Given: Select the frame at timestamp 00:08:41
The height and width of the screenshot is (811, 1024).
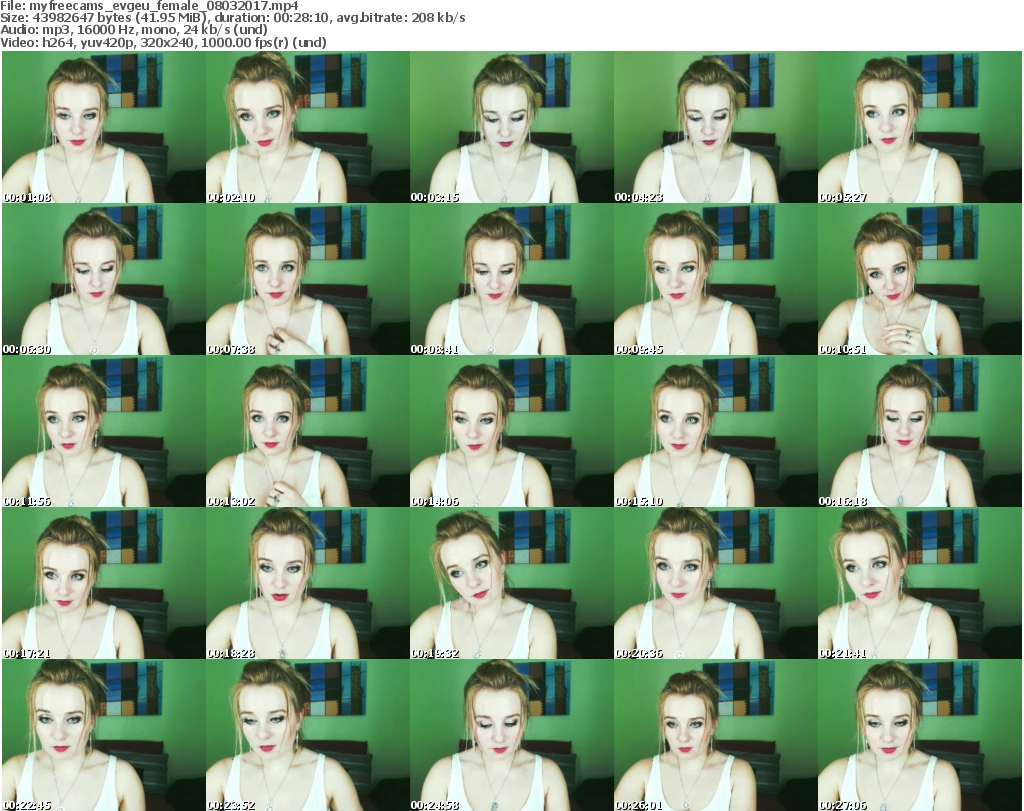Looking at the screenshot, I should tap(511, 279).
